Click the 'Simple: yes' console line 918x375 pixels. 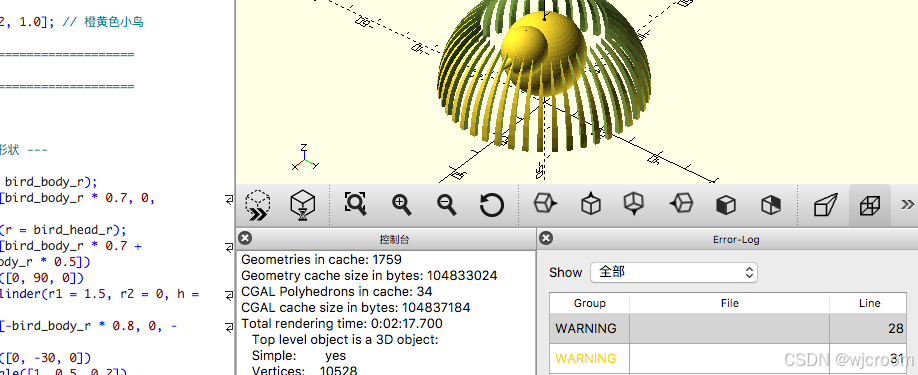[299, 355]
